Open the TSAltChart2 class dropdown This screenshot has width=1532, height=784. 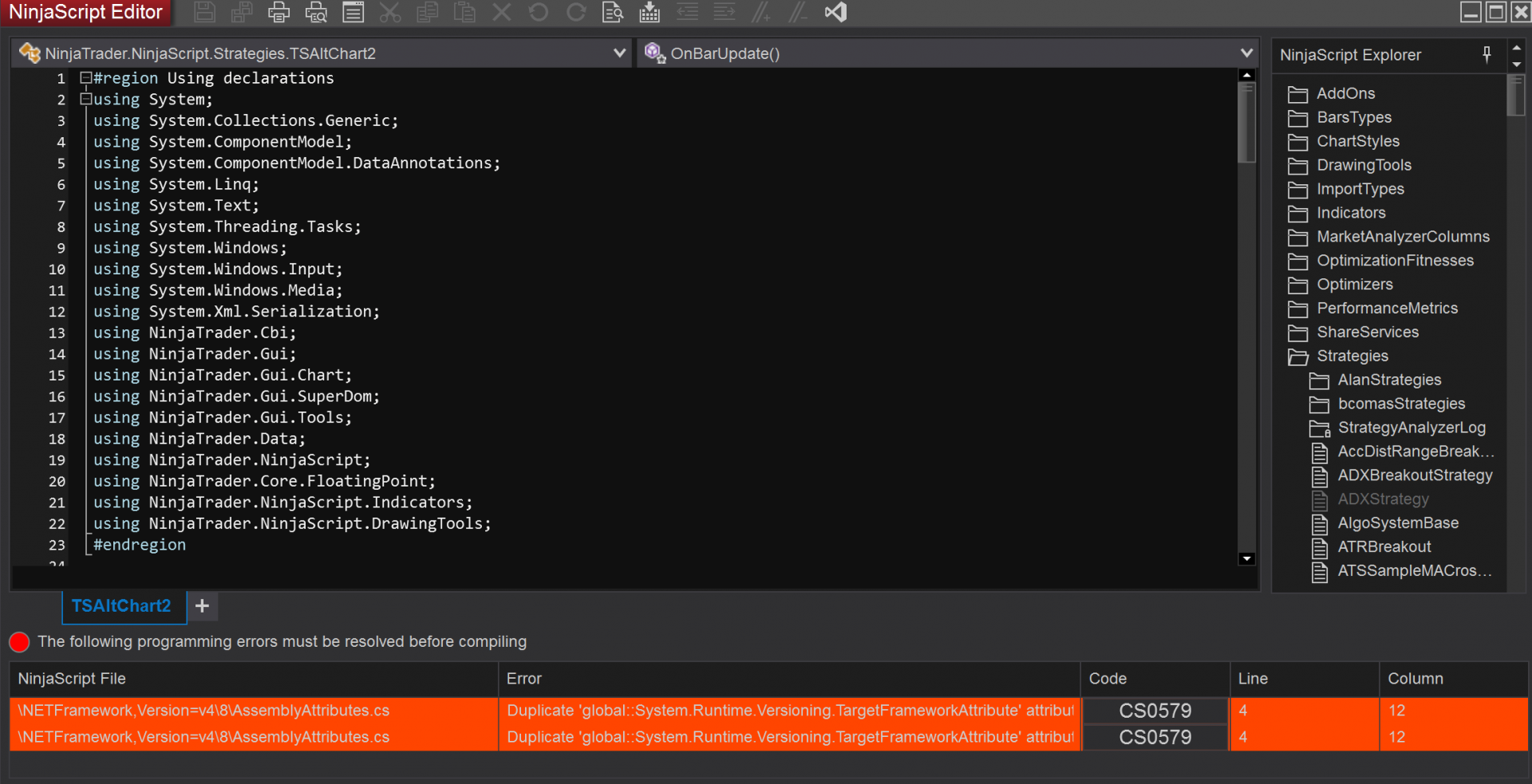pos(619,53)
